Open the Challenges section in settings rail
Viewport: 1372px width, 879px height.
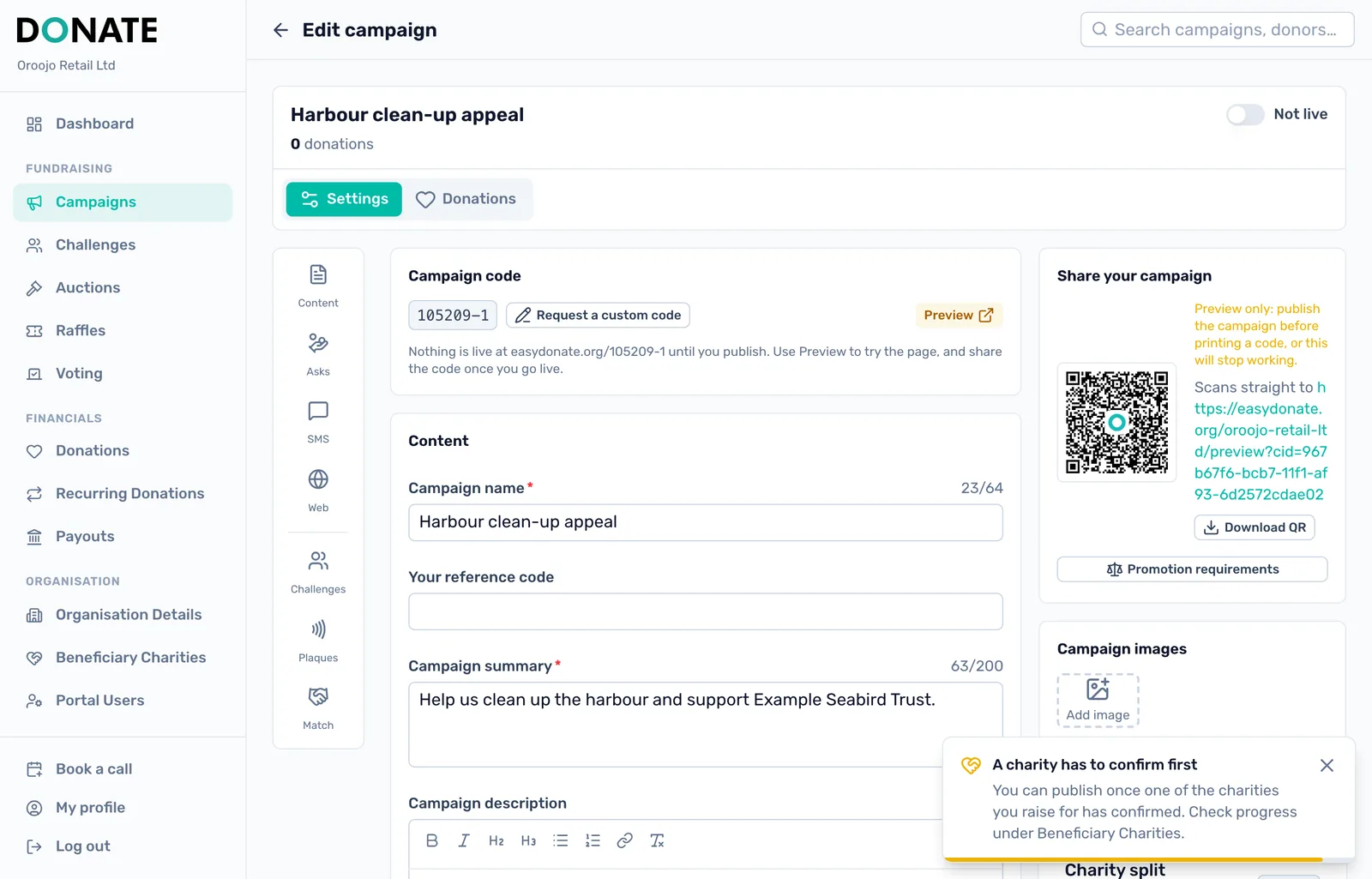[318, 572]
